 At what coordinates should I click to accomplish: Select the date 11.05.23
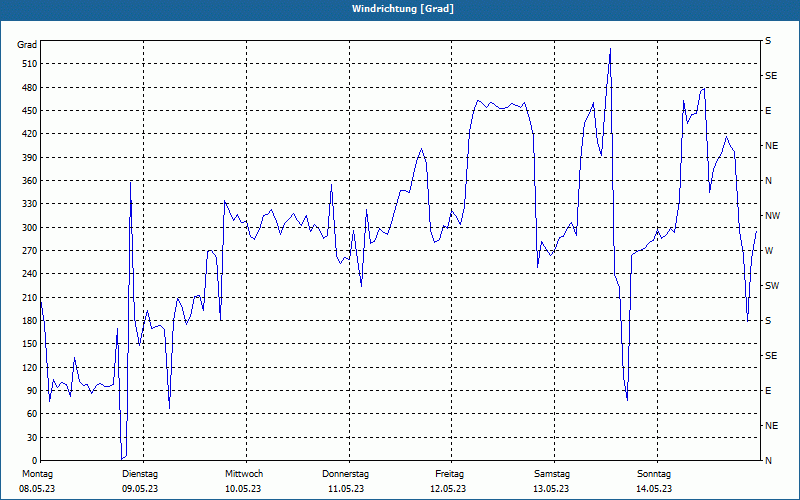pos(346,489)
